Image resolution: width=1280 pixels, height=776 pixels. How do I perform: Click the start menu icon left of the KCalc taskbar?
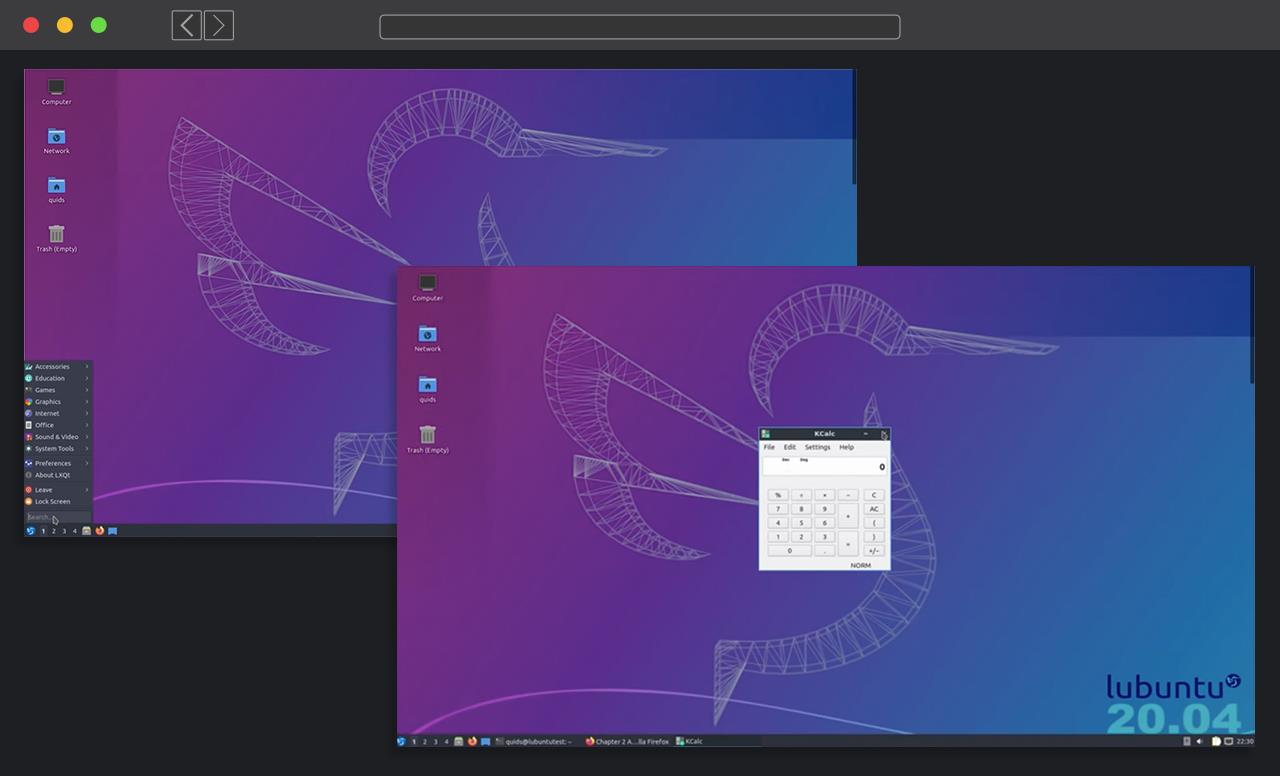pyautogui.click(x=401, y=742)
